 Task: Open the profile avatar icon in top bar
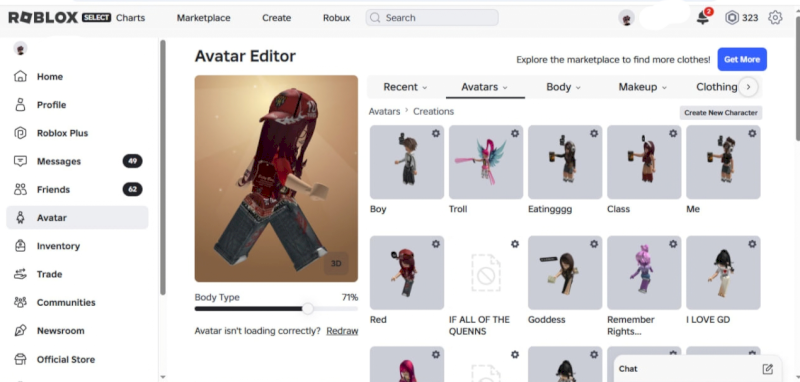coord(626,18)
